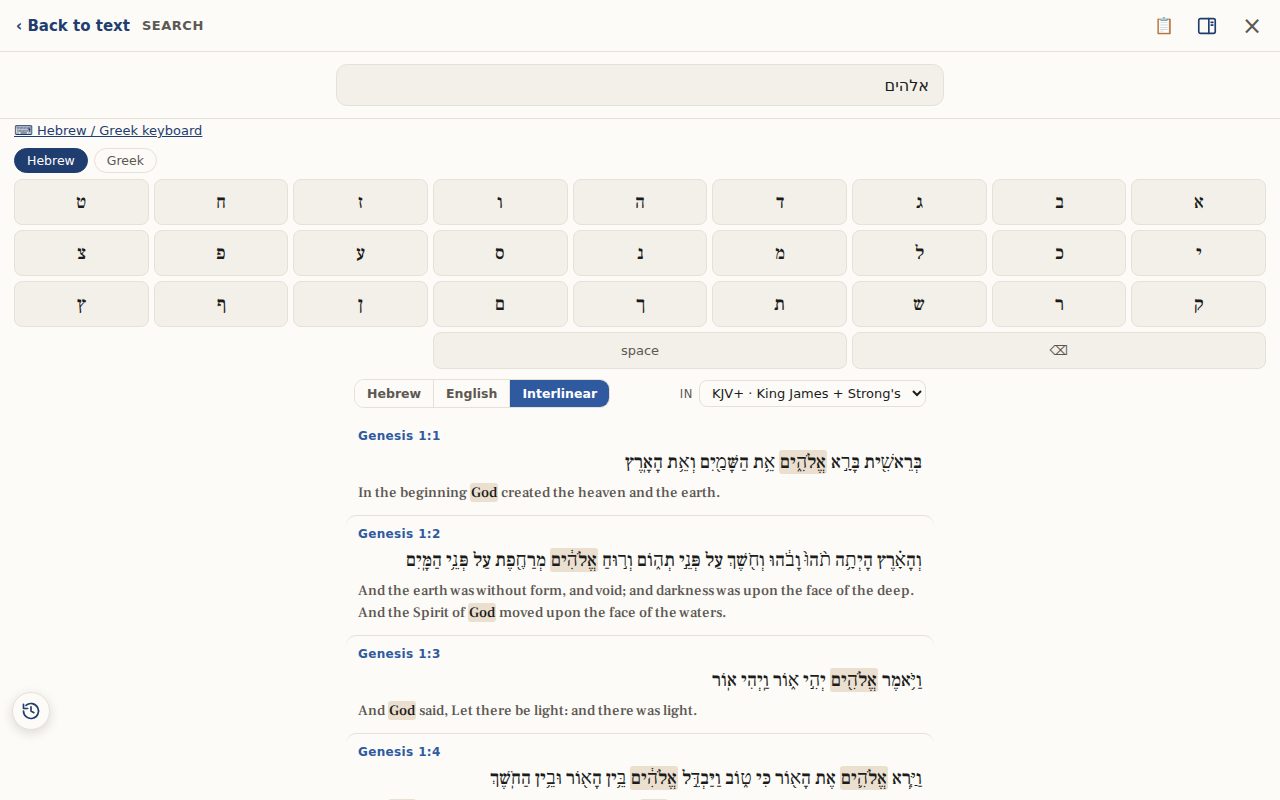The height and width of the screenshot is (800, 1280).
Task: Tap the Lamed (ל) key
Action: click(919, 253)
